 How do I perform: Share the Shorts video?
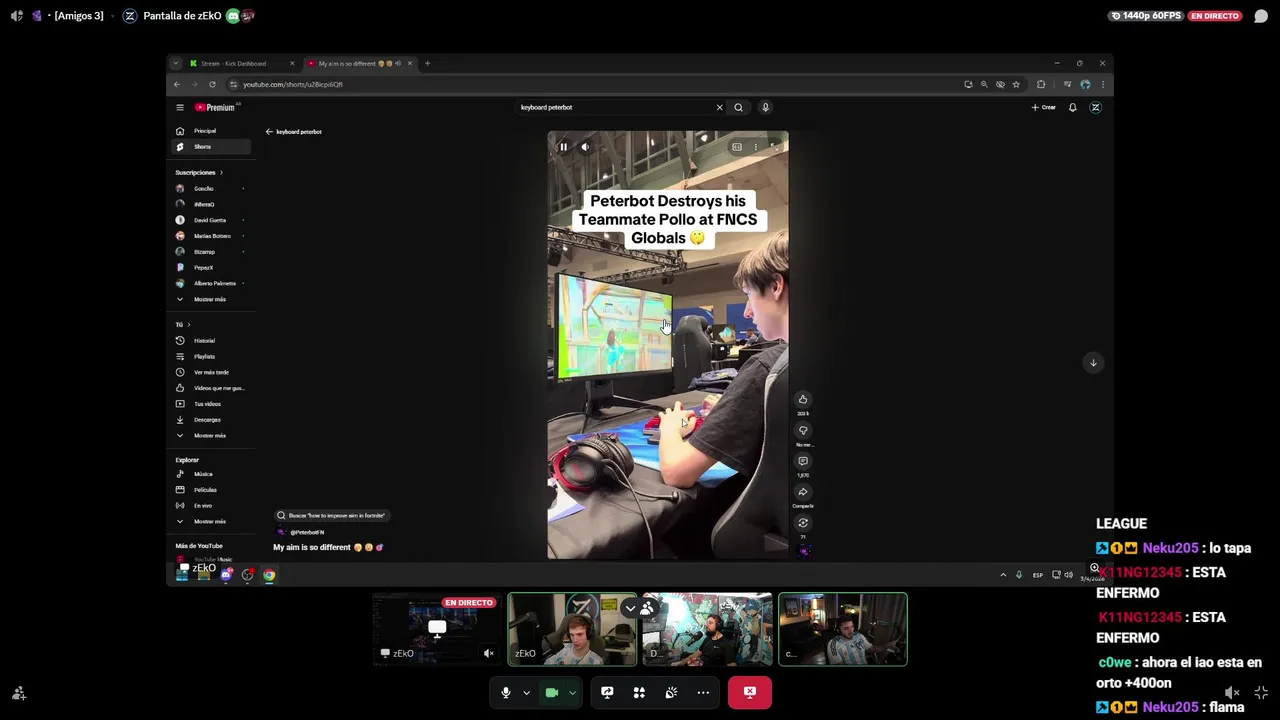tap(803, 492)
